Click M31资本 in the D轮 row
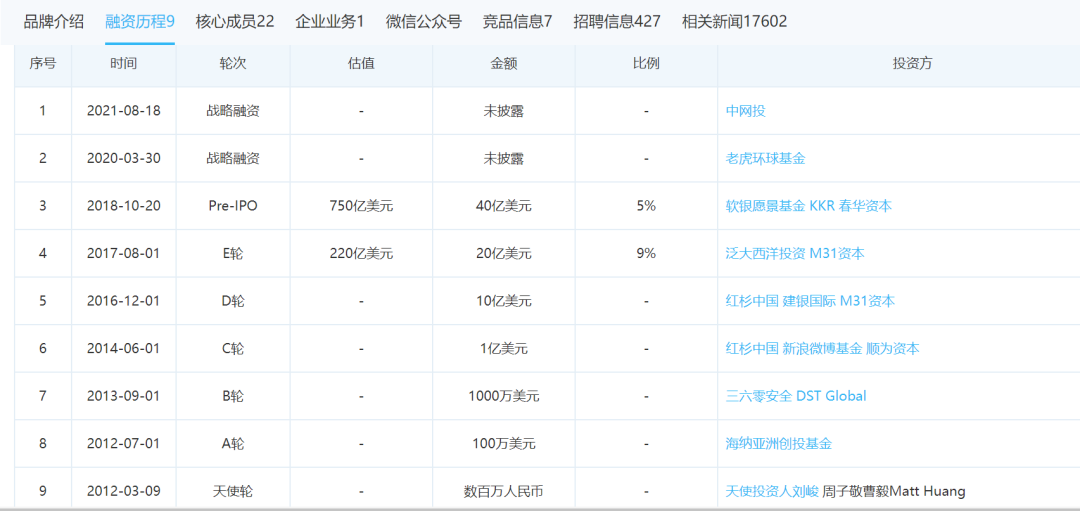Image resolution: width=1080 pixels, height=511 pixels. pos(868,301)
